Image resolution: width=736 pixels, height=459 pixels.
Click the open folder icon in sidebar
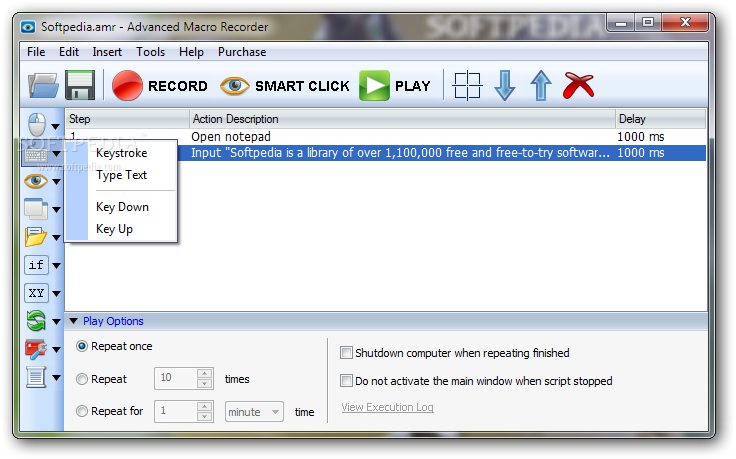coord(36,237)
